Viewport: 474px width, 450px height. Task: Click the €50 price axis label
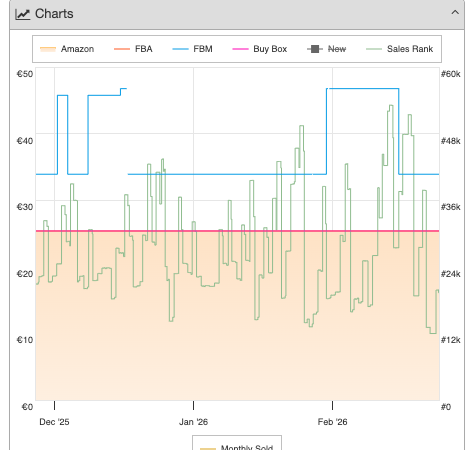(x=25, y=74)
